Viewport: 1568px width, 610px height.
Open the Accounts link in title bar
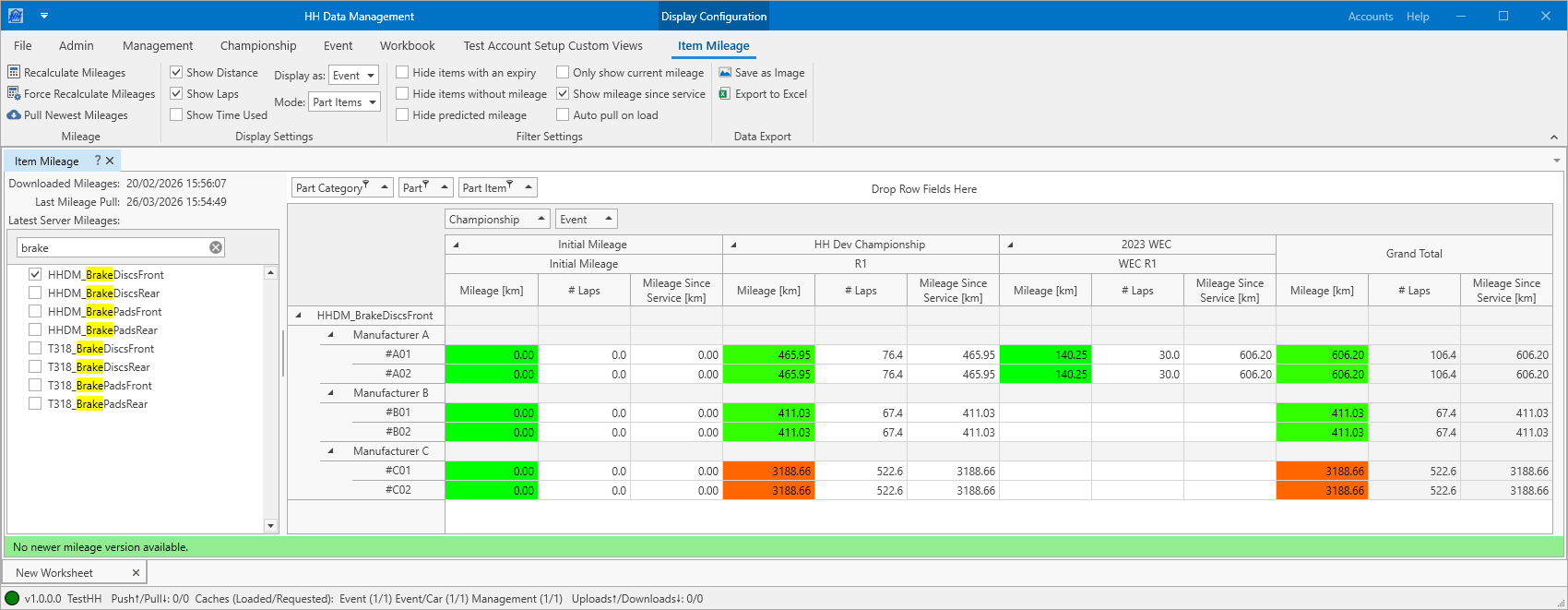[1370, 17]
